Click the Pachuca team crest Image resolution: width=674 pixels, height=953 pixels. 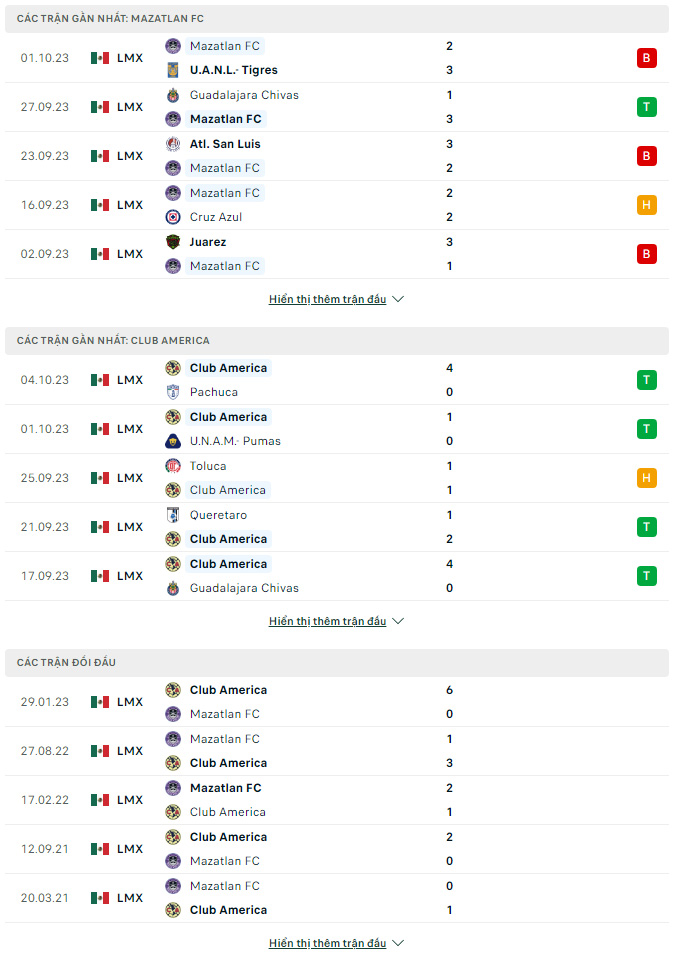173,393
